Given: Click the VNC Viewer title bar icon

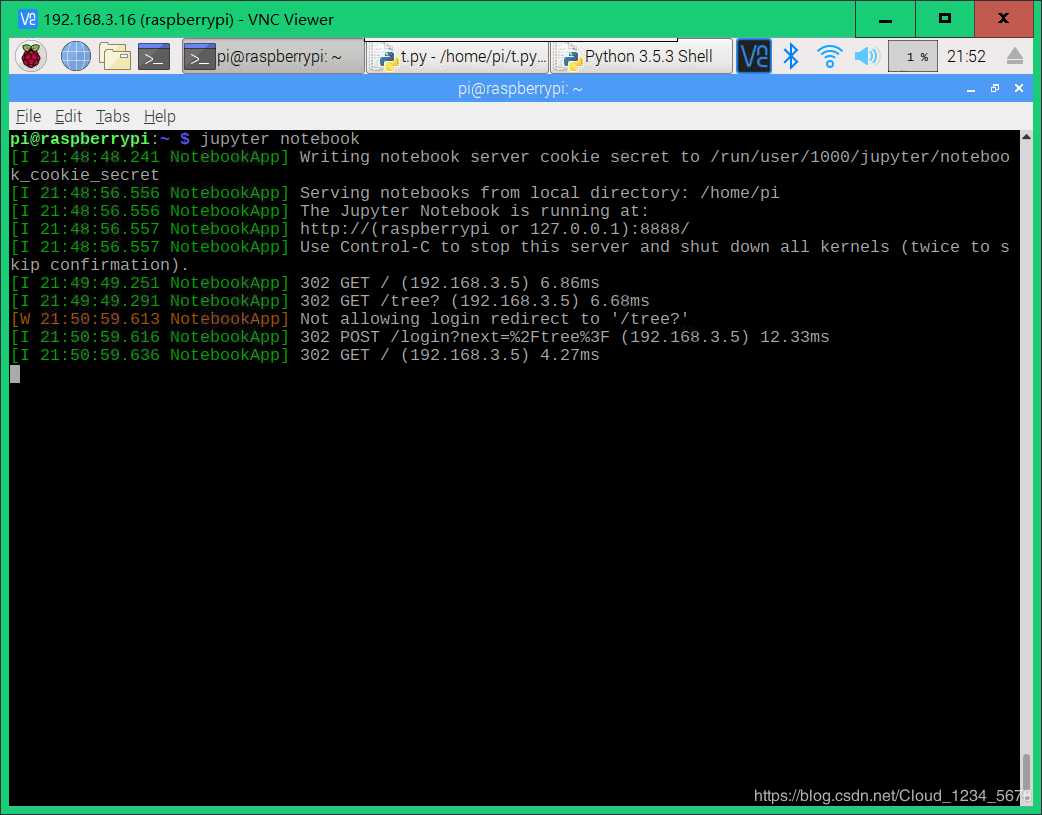Looking at the screenshot, I should [27, 19].
